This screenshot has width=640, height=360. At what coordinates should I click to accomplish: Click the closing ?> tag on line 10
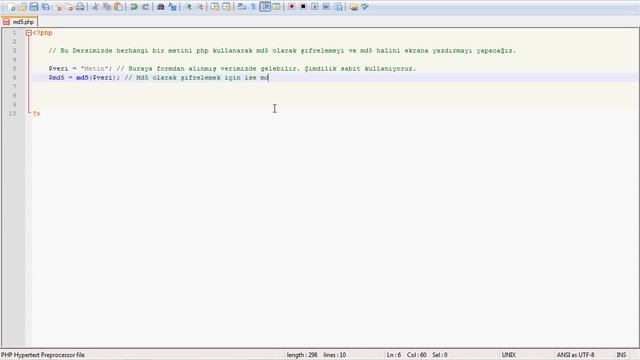click(x=37, y=114)
